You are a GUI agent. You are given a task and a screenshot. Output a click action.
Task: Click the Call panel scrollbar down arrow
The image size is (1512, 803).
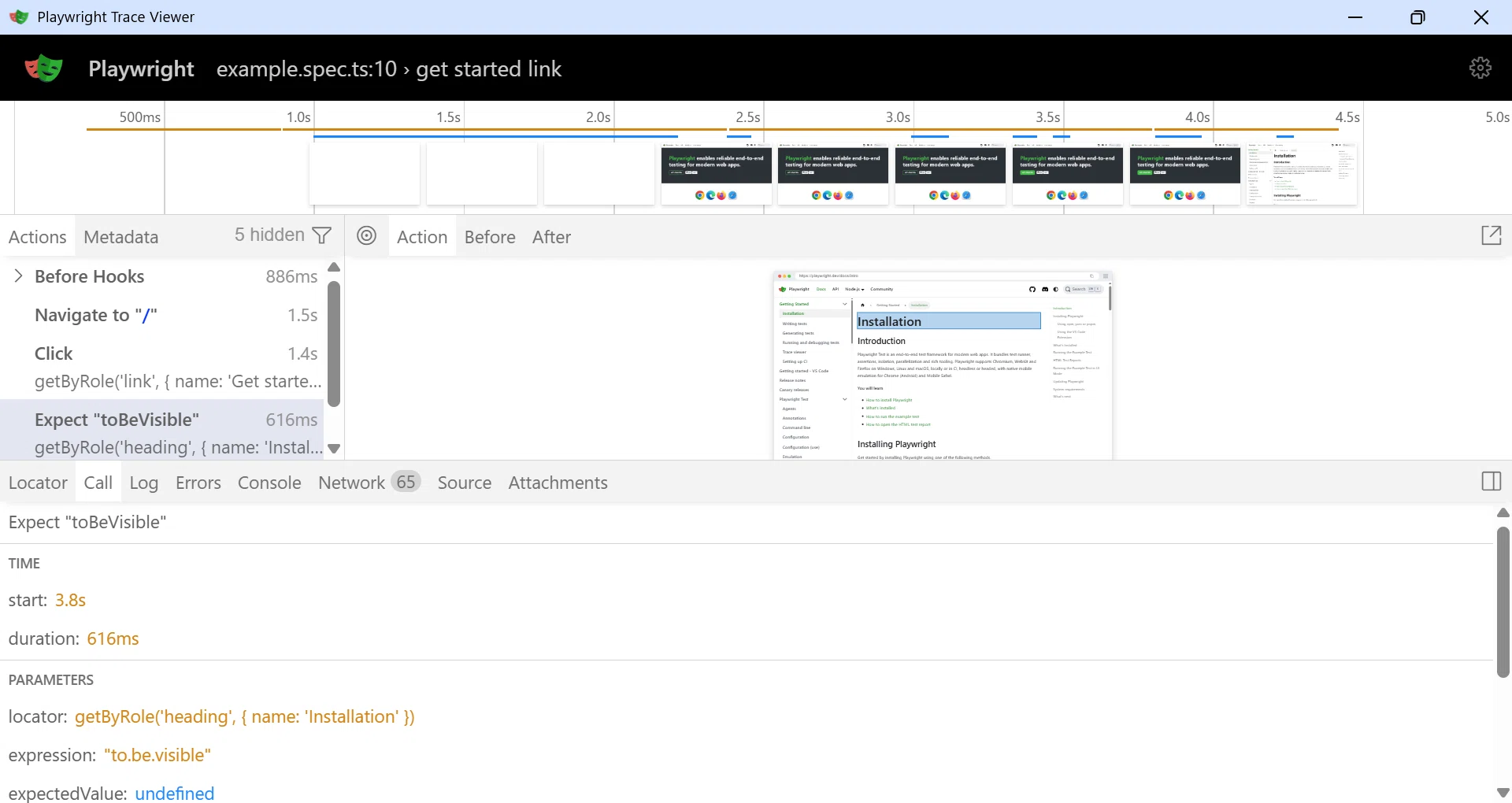(x=1503, y=793)
